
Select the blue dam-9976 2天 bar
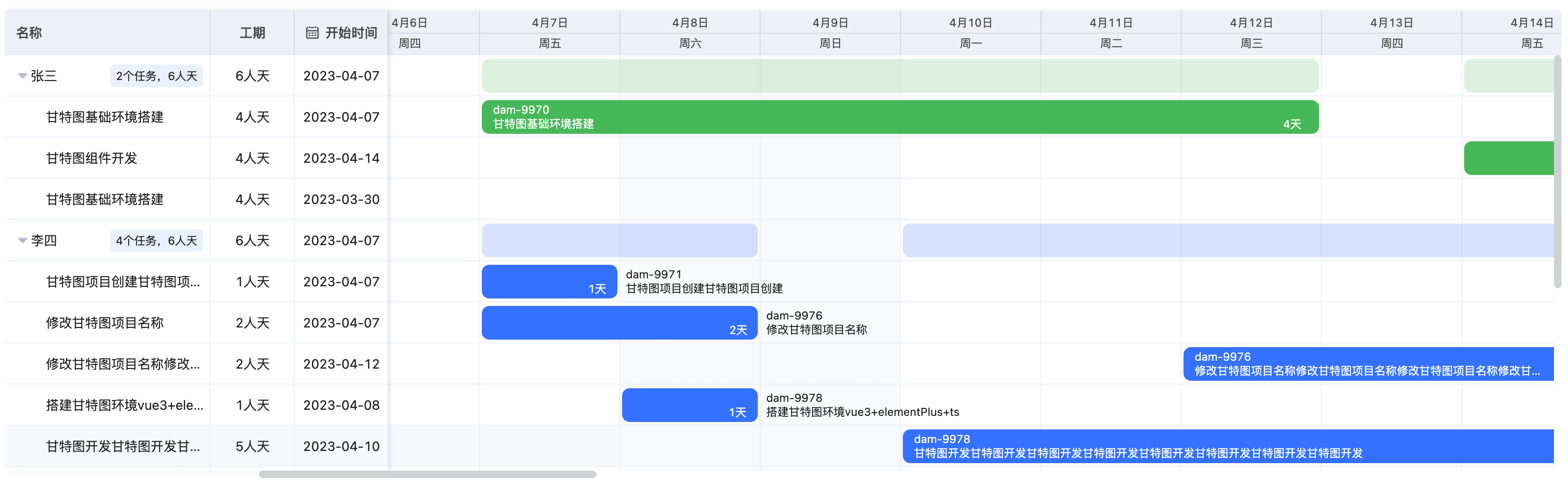pos(619,322)
